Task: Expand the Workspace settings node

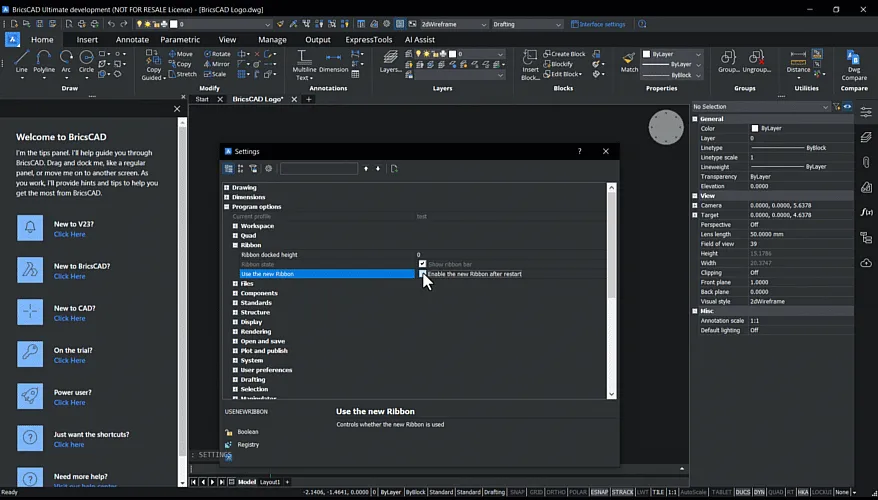Action: click(235, 226)
